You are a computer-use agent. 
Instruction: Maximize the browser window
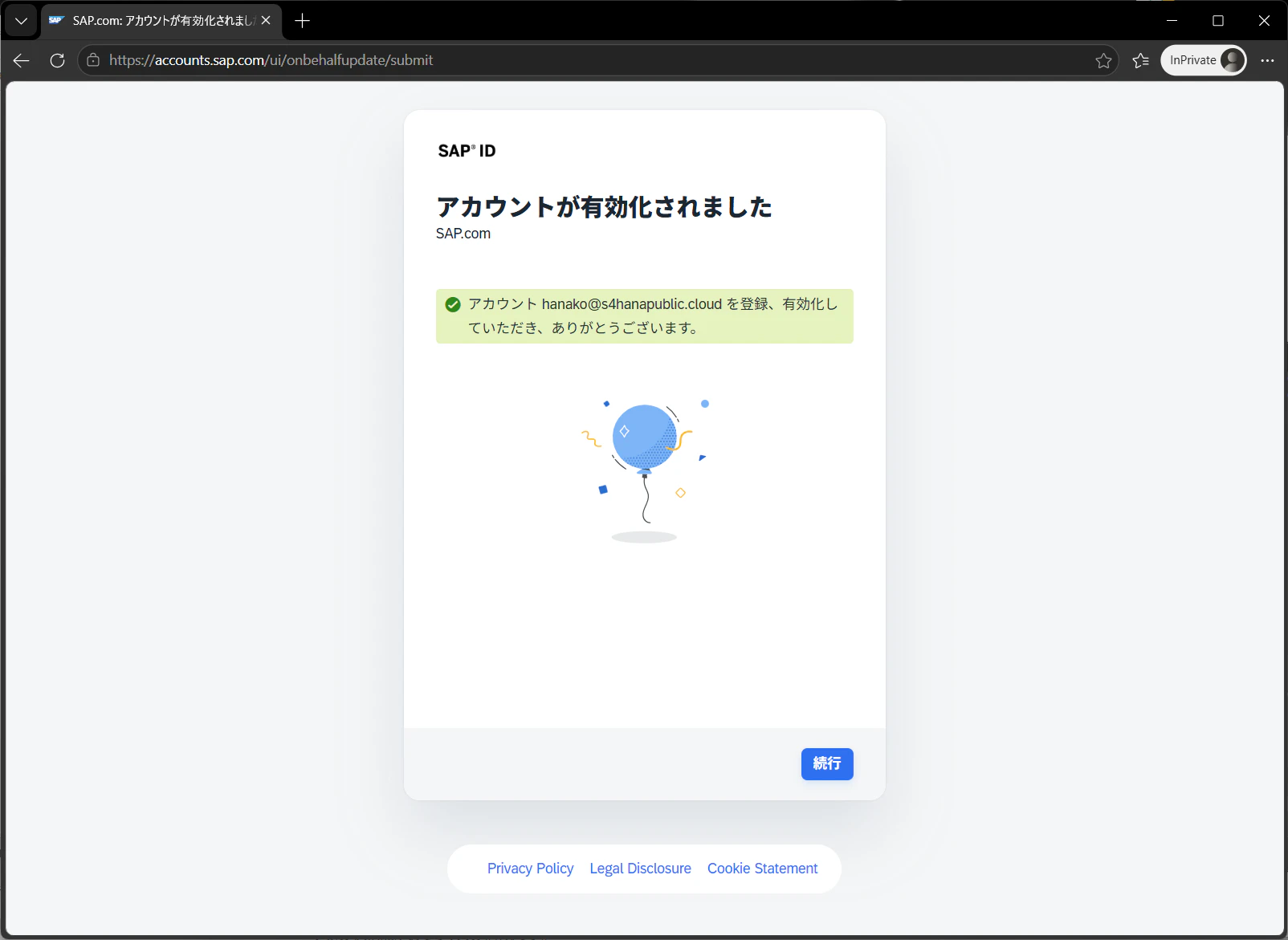[1218, 21]
